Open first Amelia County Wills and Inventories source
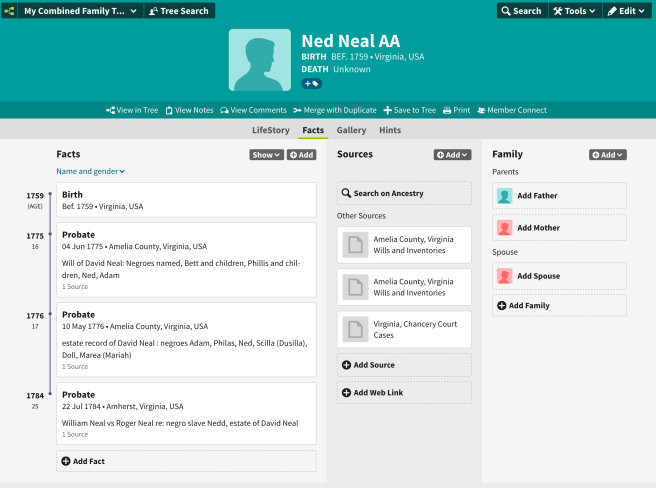Image resolution: width=656 pixels, height=488 pixels. pos(404,245)
